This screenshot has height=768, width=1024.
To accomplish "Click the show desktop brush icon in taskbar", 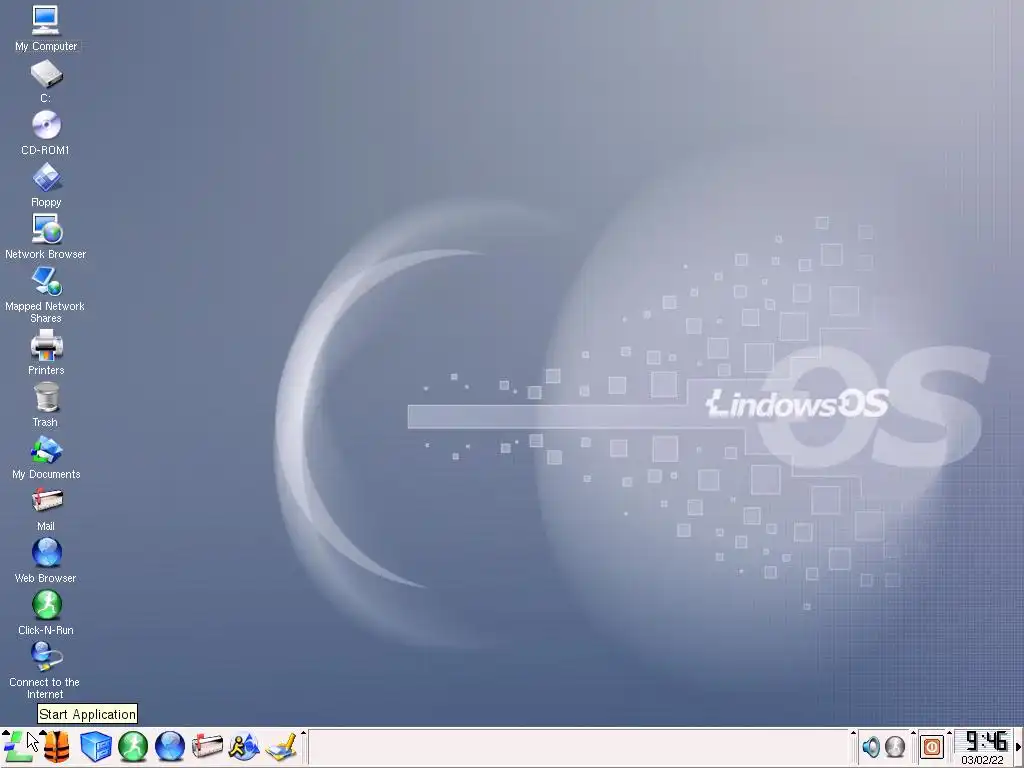I will [x=281, y=746].
